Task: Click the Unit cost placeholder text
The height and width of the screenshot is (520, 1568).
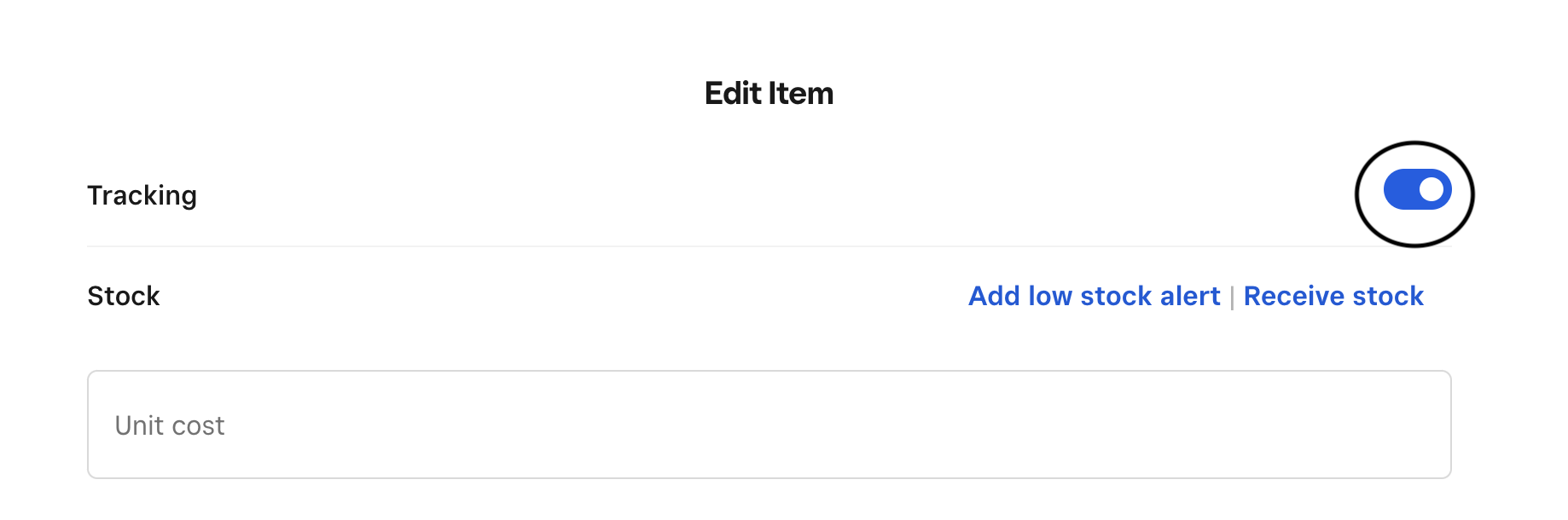Action: [x=170, y=425]
